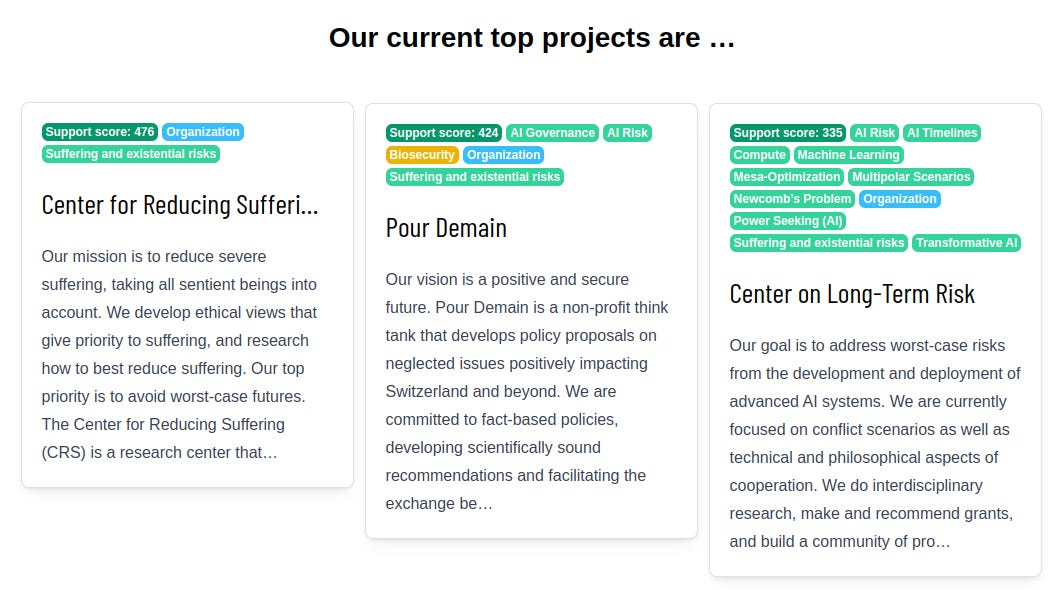Viewport: 1061px width, 590px height.
Task: Select the yellow Biosecurity tag
Action: click(422, 155)
